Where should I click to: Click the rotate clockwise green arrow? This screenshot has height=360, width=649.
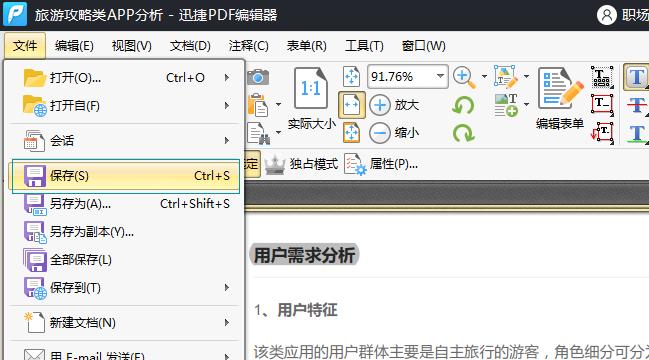pyautogui.click(x=463, y=133)
